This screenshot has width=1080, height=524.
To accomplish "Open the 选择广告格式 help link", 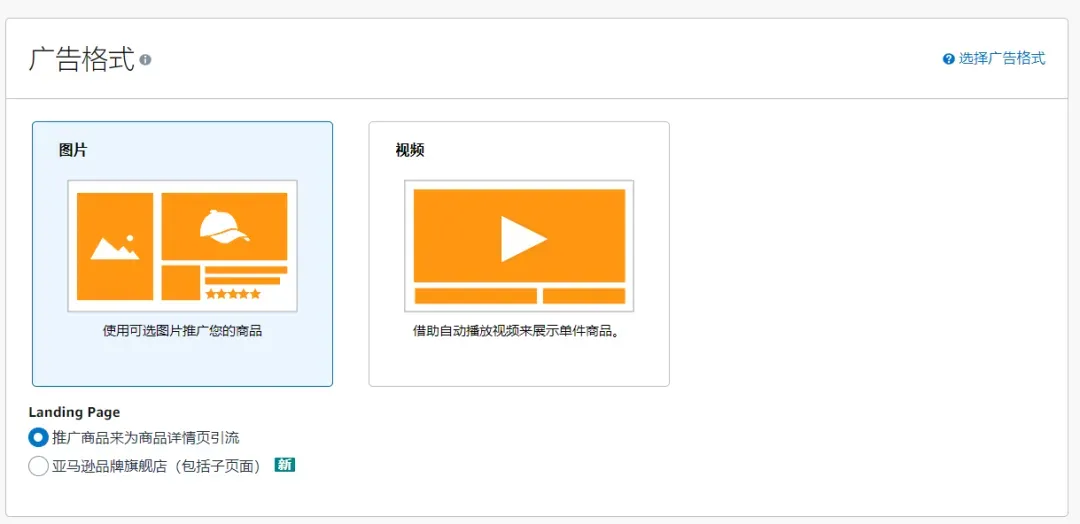I will [1001, 59].
